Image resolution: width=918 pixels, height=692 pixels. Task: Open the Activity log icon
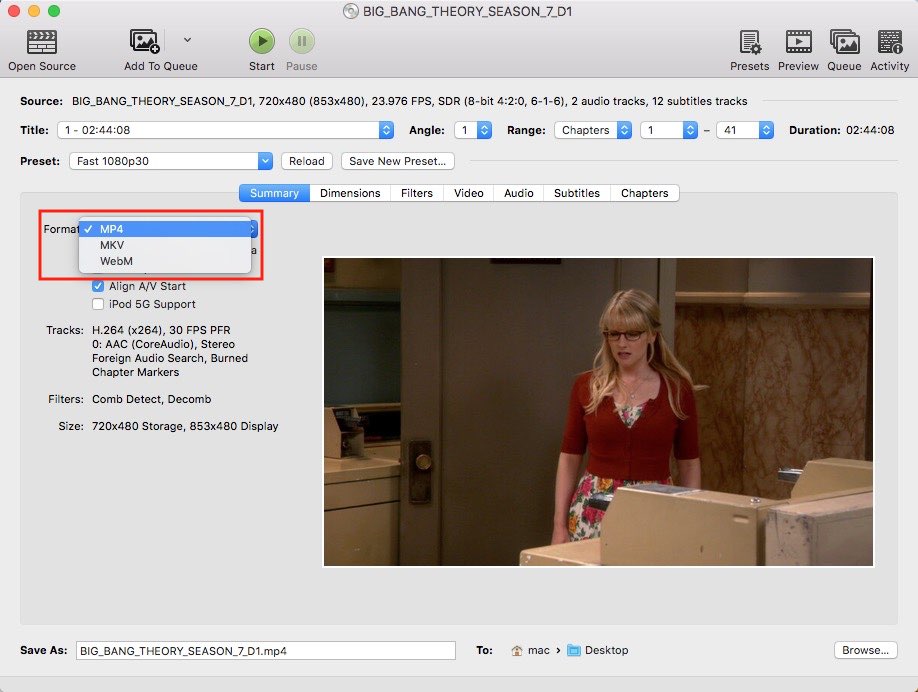tap(889, 40)
